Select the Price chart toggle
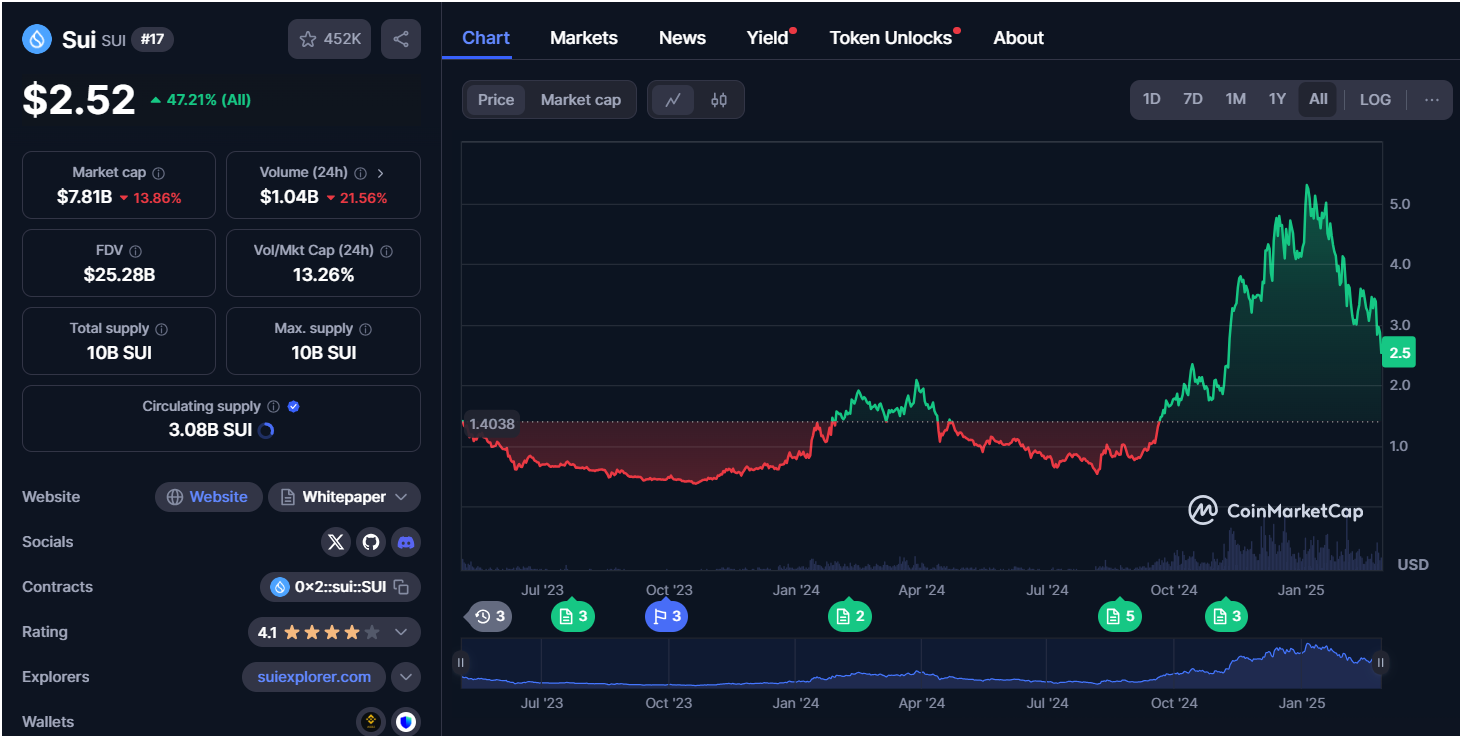Screen dimensions: 1462x738 coord(496,100)
